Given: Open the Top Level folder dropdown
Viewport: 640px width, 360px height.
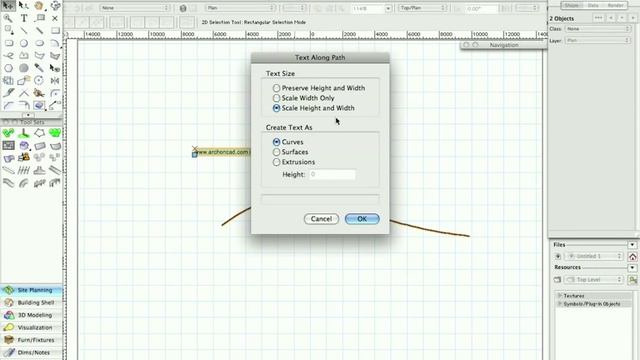Looking at the screenshot, I should pyautogui.click(x=594, y=280).
